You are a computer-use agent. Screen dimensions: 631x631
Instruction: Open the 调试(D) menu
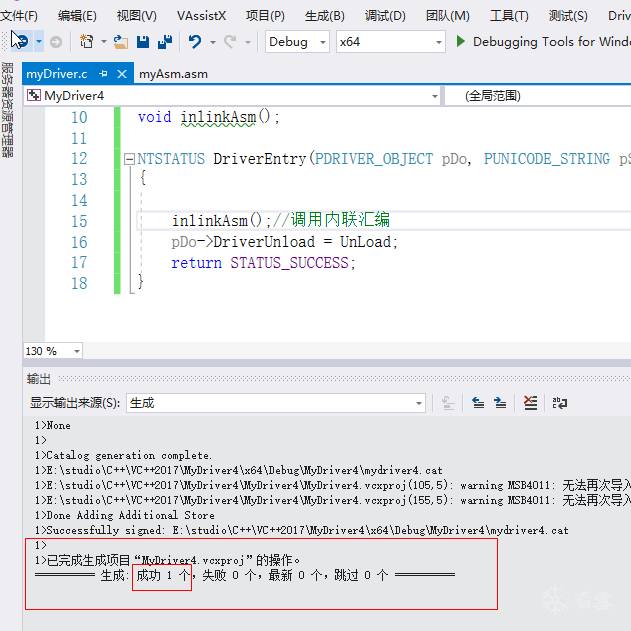385,16
